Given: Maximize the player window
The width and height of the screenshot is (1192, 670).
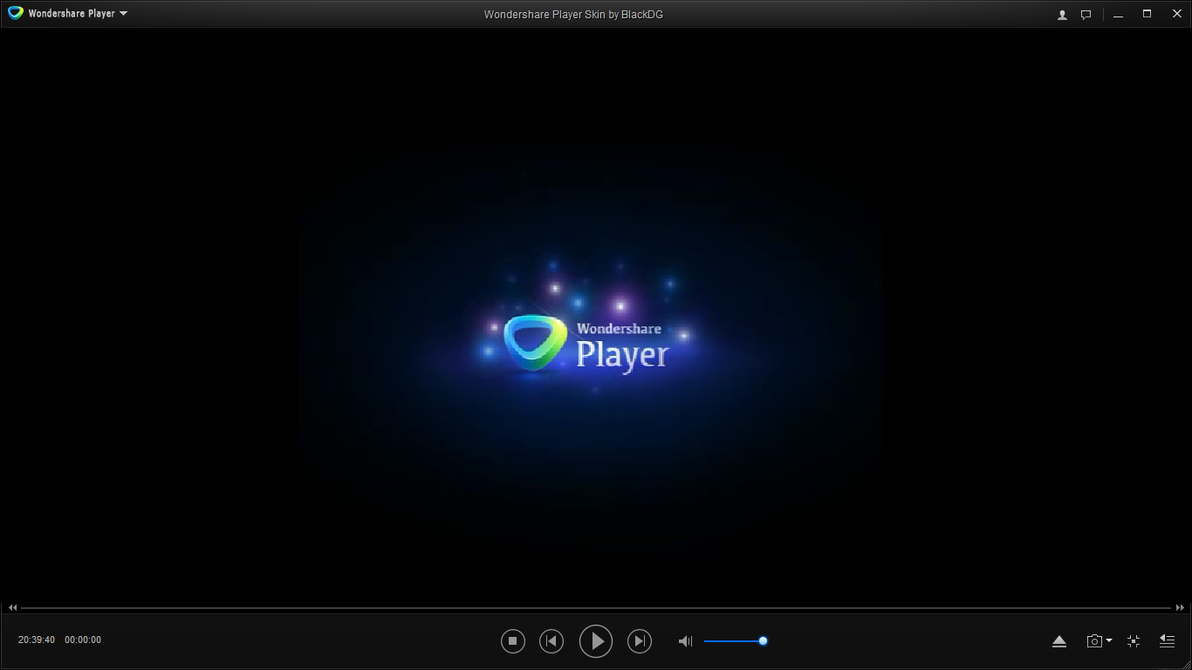Looking at the screenshot, I should [1147, 14].
